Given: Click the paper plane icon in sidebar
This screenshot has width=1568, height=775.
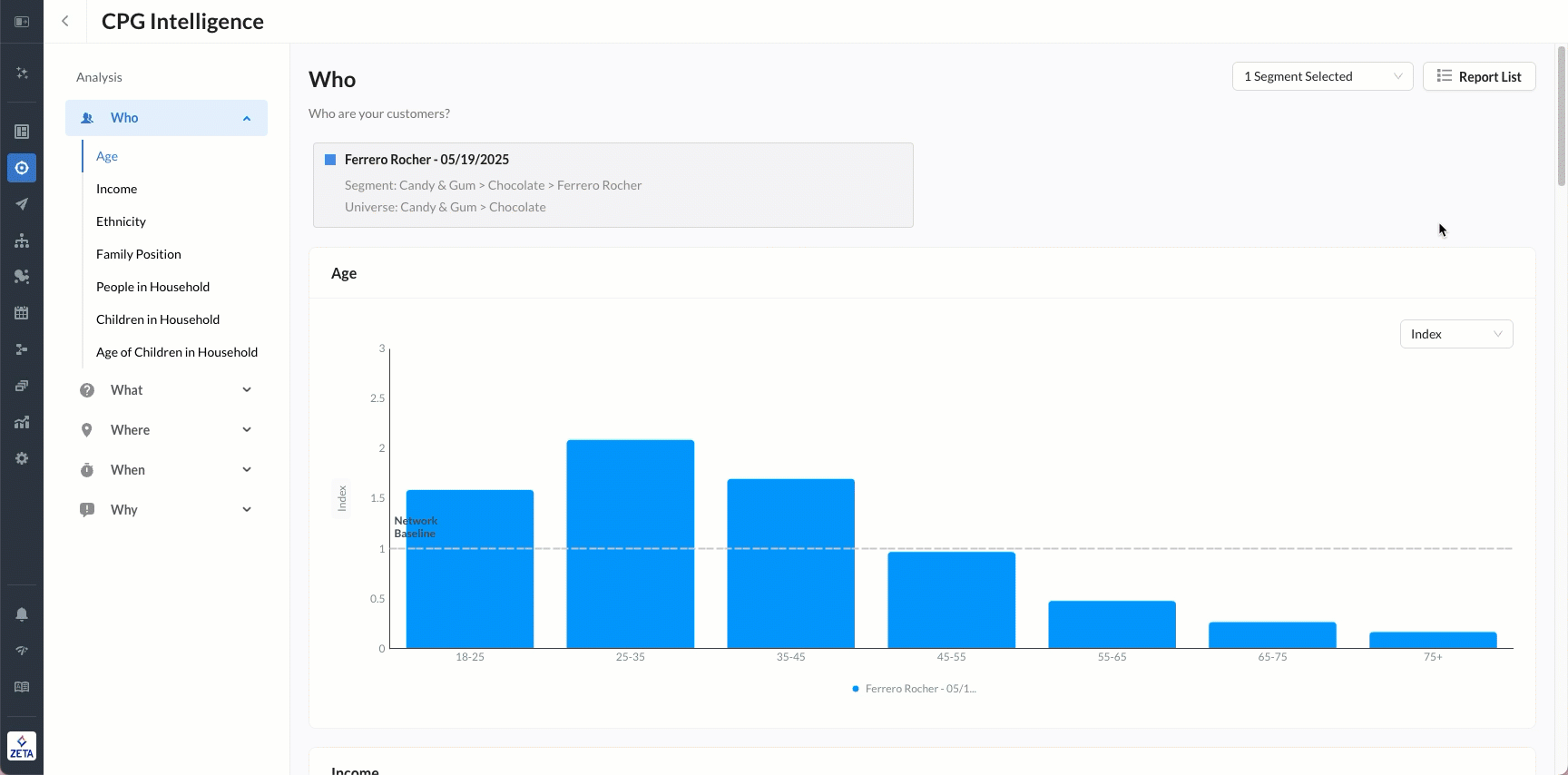Looking at the screenshot, I should [22, 204].
